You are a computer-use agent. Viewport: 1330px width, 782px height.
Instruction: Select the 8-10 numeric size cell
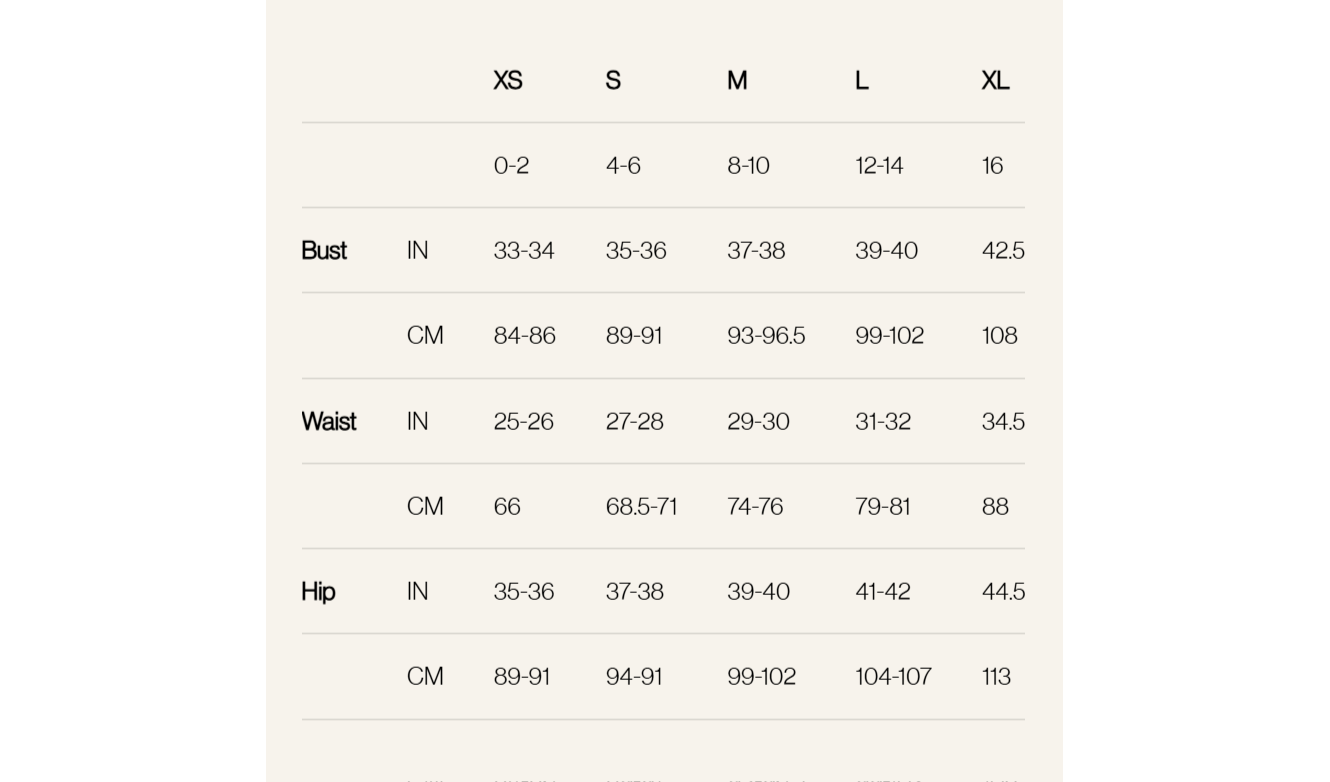pyautogui.click(x=748, y=166)
